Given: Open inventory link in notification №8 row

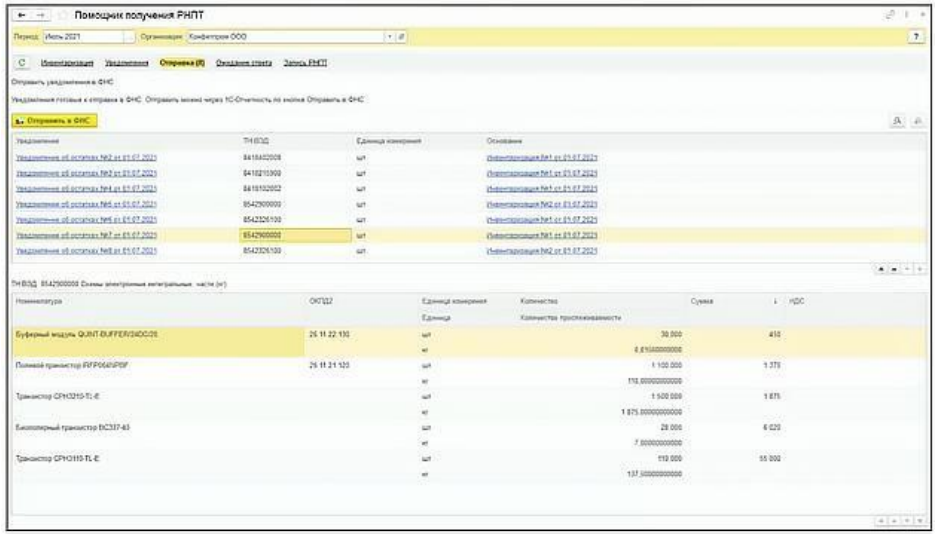Looking at the screenshot, I should pyautogui.click(x=542, y=251).
